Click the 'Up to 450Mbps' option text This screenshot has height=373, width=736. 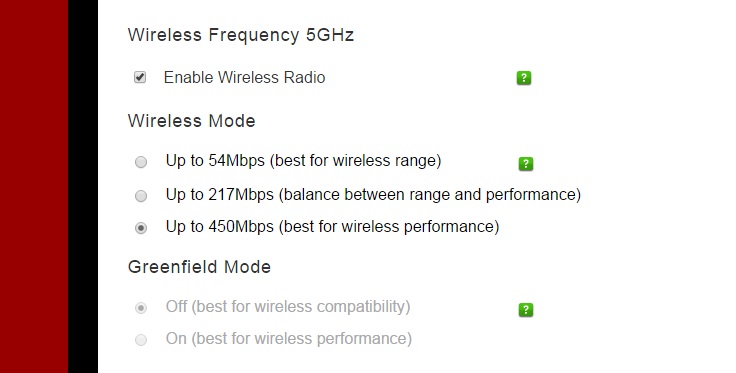(219, 227)
